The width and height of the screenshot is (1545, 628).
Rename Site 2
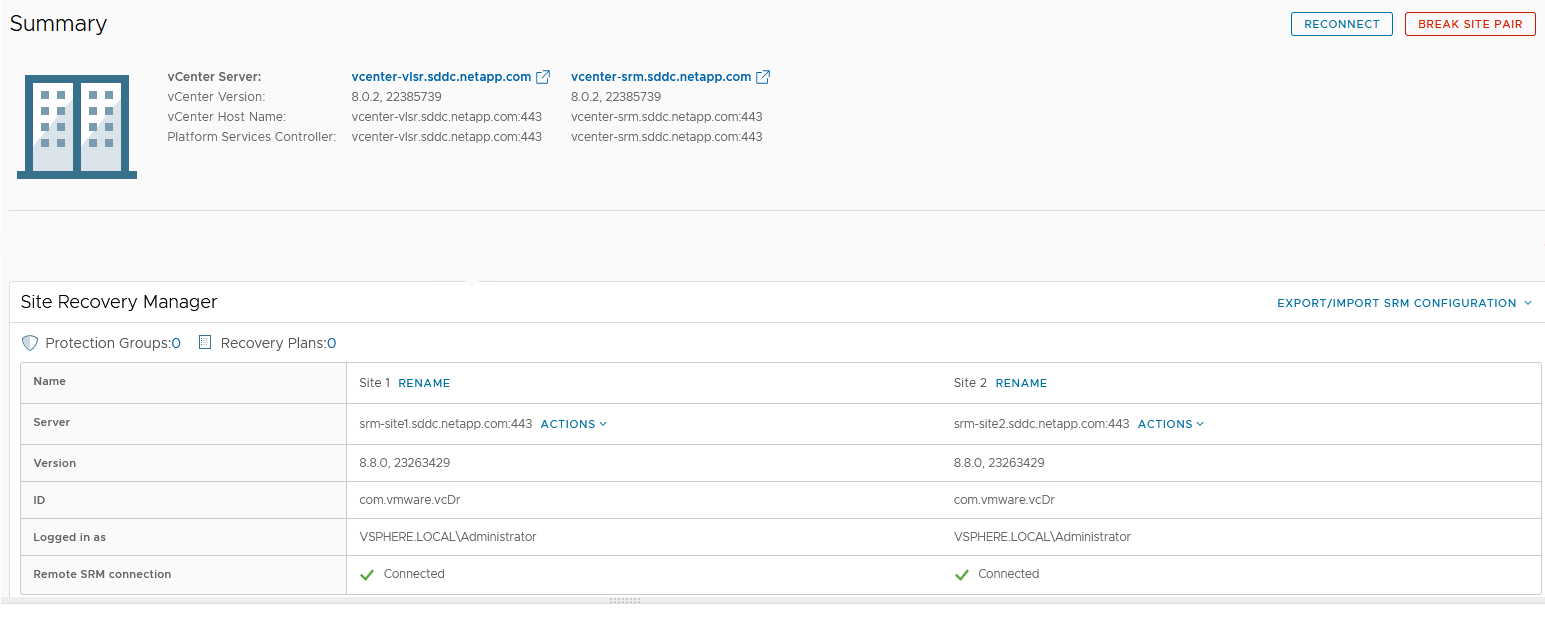pyautogui.click(x=1021, y=383)
